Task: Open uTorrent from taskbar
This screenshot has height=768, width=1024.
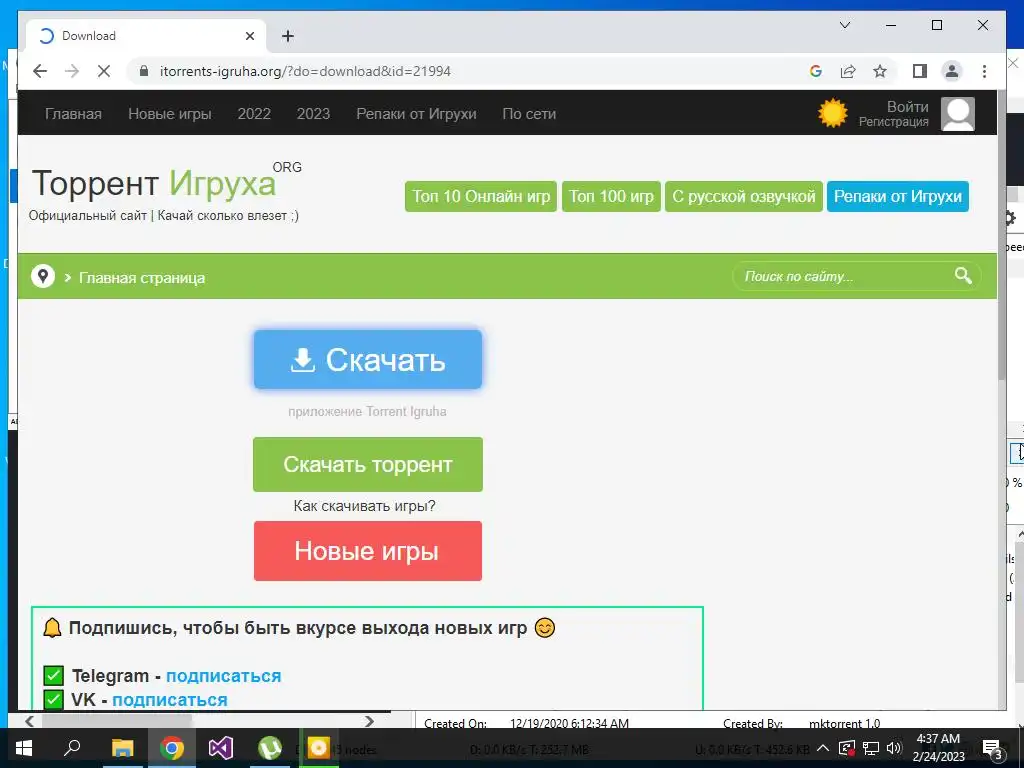Action: coord(270,748)
